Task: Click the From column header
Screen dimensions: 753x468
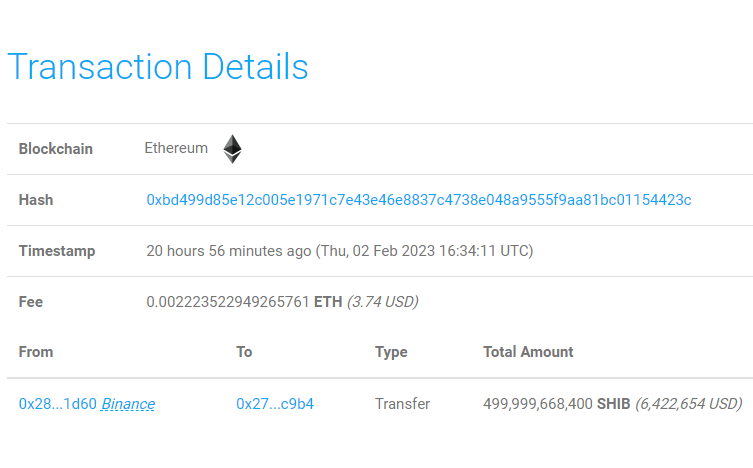Action: click(x=36, y=352)
